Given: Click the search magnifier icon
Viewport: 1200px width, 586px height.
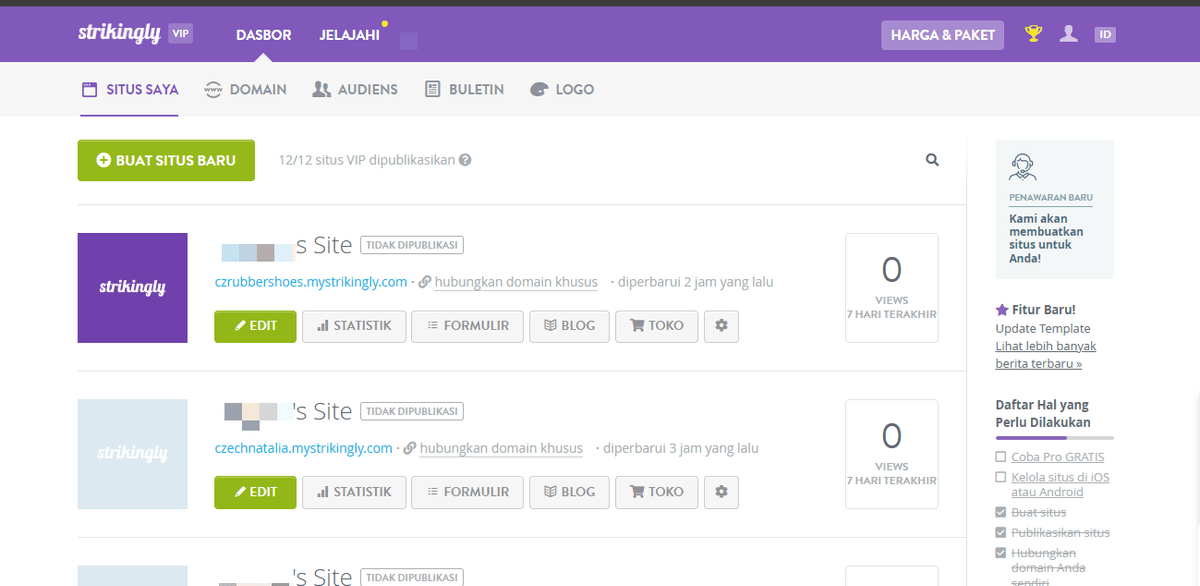Looking at the screenshot, I should pos(932,159).
